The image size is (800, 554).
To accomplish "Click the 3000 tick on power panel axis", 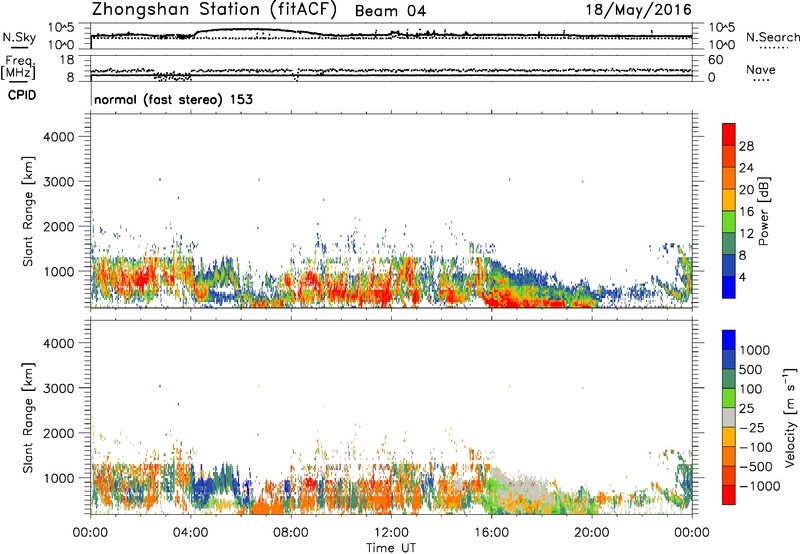I will pos(58,182).
